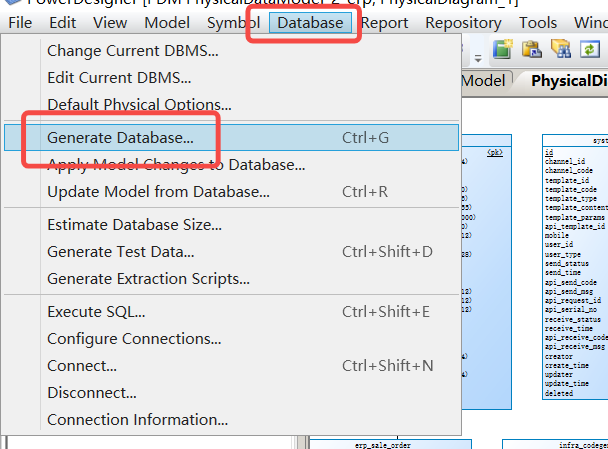Select the erp_sale_order table header
Viewport: 608px width, 449px height.
point(382,446)
